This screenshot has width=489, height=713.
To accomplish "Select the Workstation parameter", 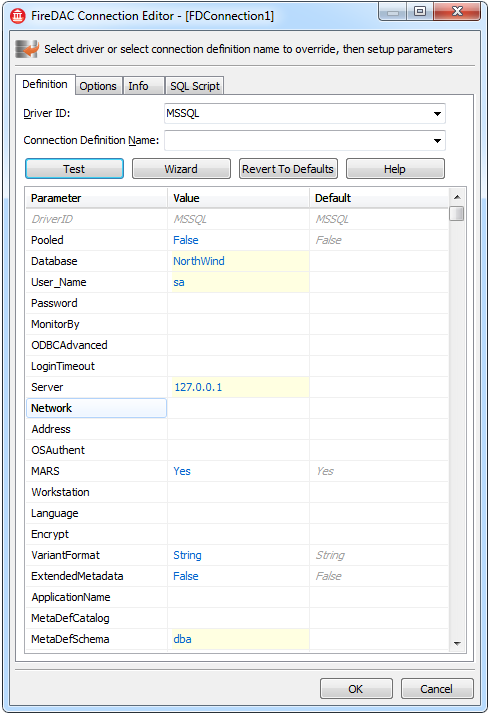I will [x=96, y=492].
